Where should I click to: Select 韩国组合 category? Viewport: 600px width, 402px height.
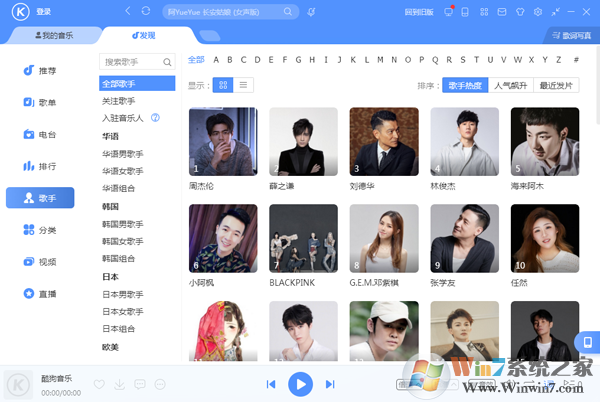(119, 259)
